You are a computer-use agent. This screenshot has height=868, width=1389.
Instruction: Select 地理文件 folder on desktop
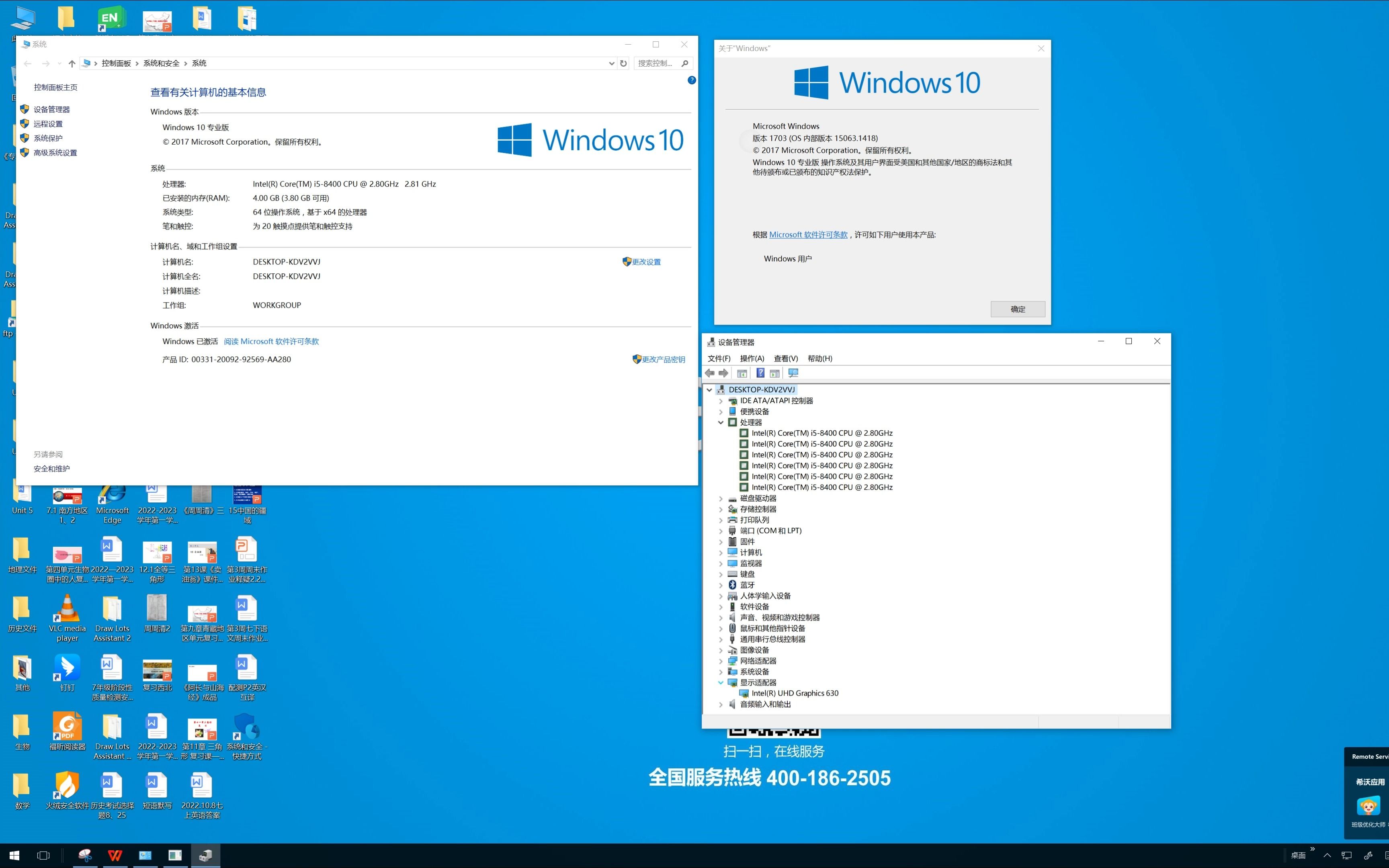pyautogui.click(x=22, y=555)
